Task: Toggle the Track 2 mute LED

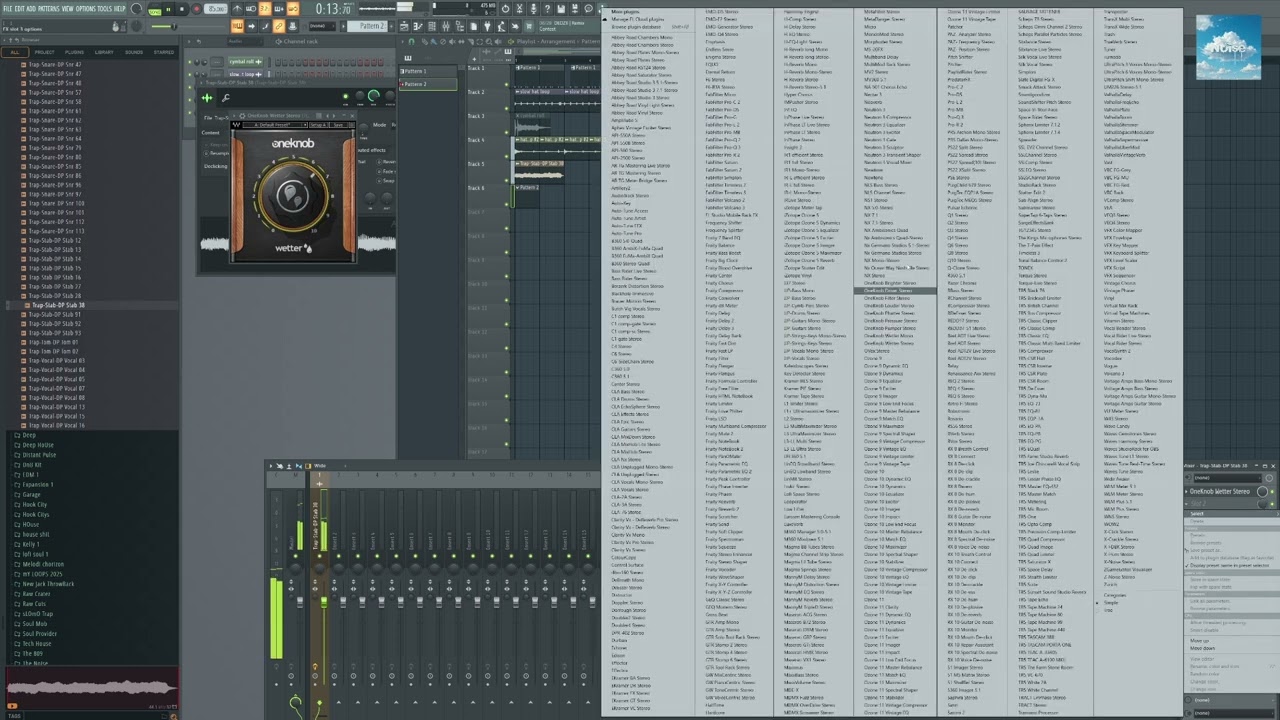Action: tap(506, 108)
